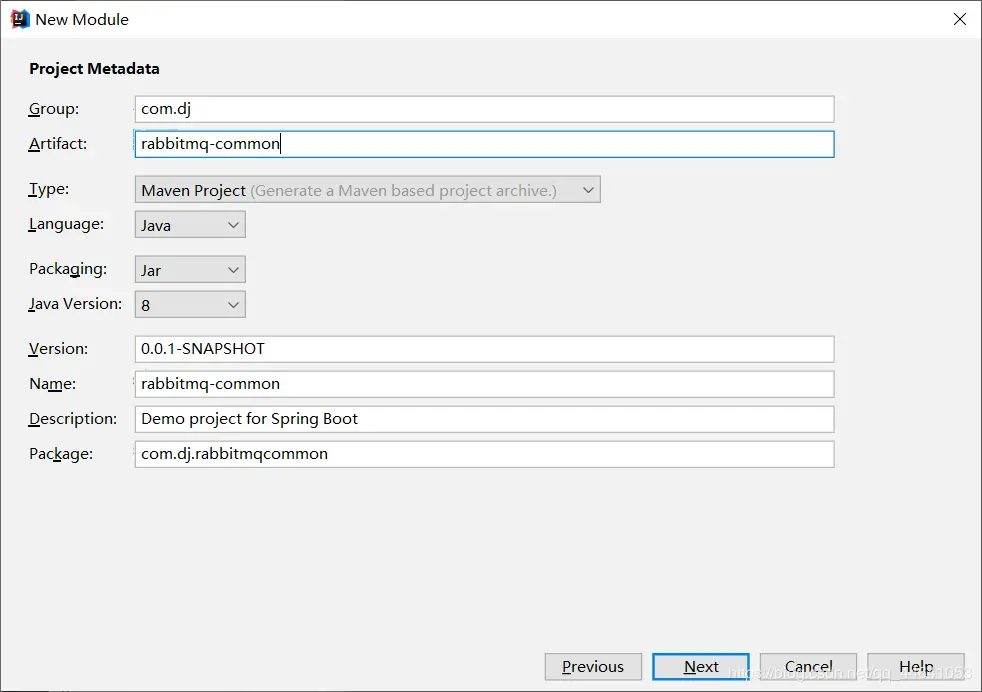Click the Description field for Spring Boot demo
This screenshot has height=692, width=982.
pos(484,419)
